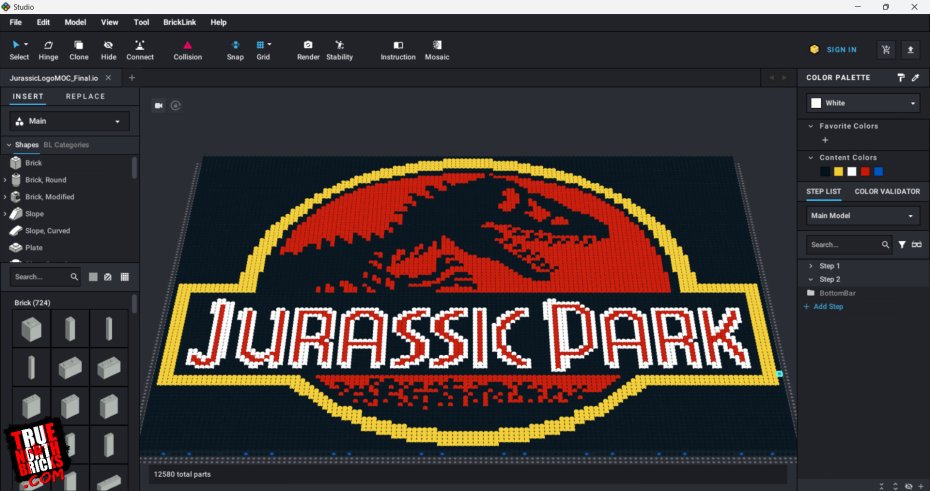Collapse the Shapes list chevron

click(x=9, y=145)
